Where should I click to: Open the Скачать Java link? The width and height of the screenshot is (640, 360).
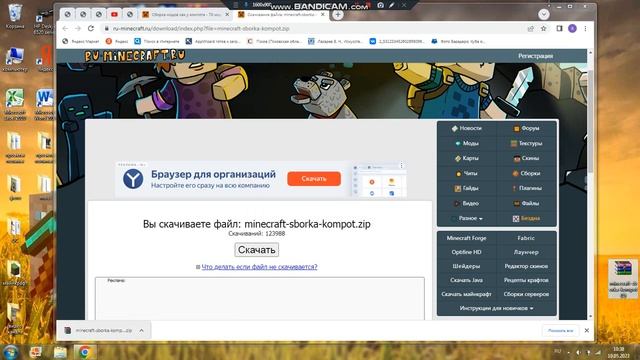[467, 280]
